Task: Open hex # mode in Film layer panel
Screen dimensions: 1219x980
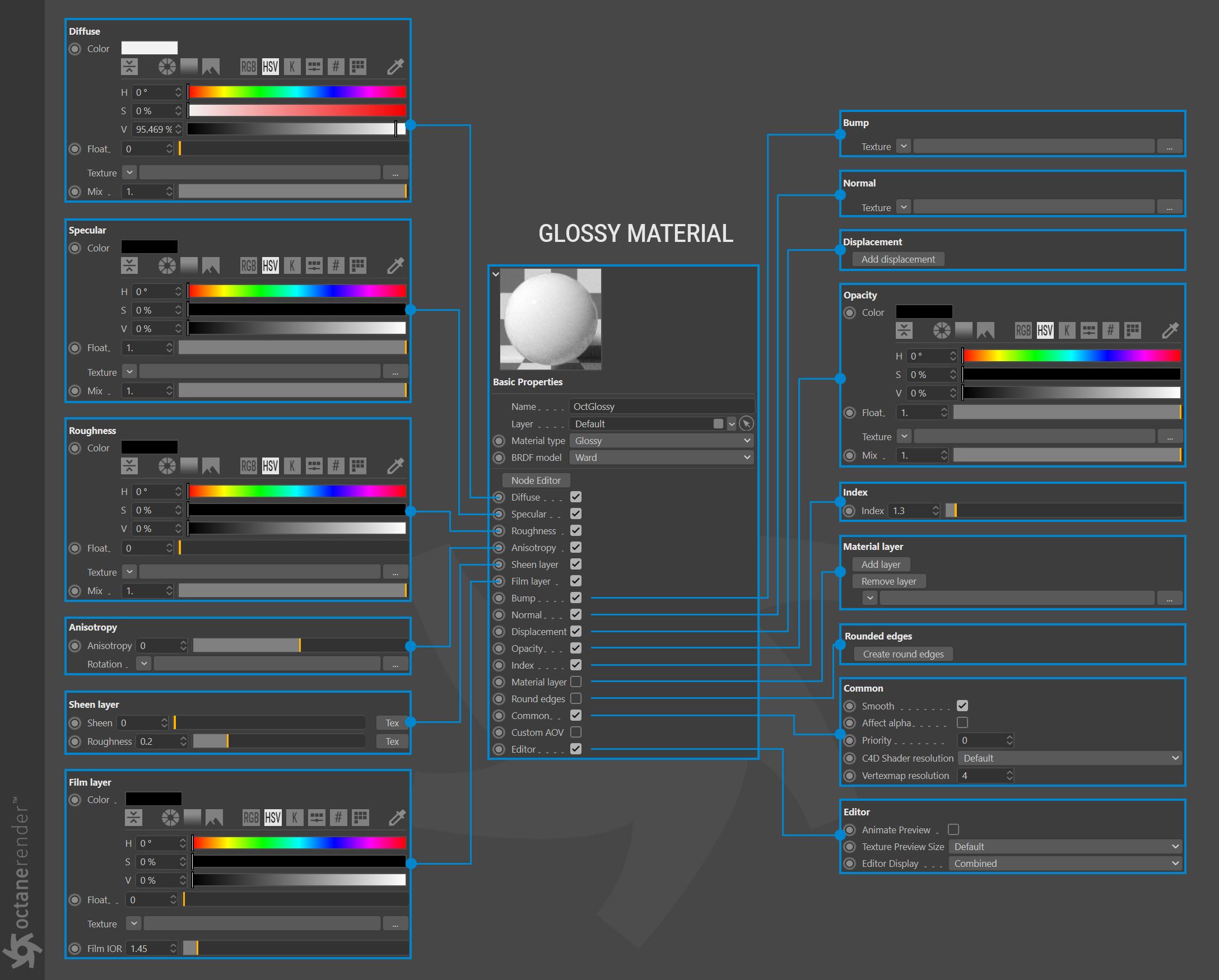Action: pyautogui.click(x=338, y=817)
